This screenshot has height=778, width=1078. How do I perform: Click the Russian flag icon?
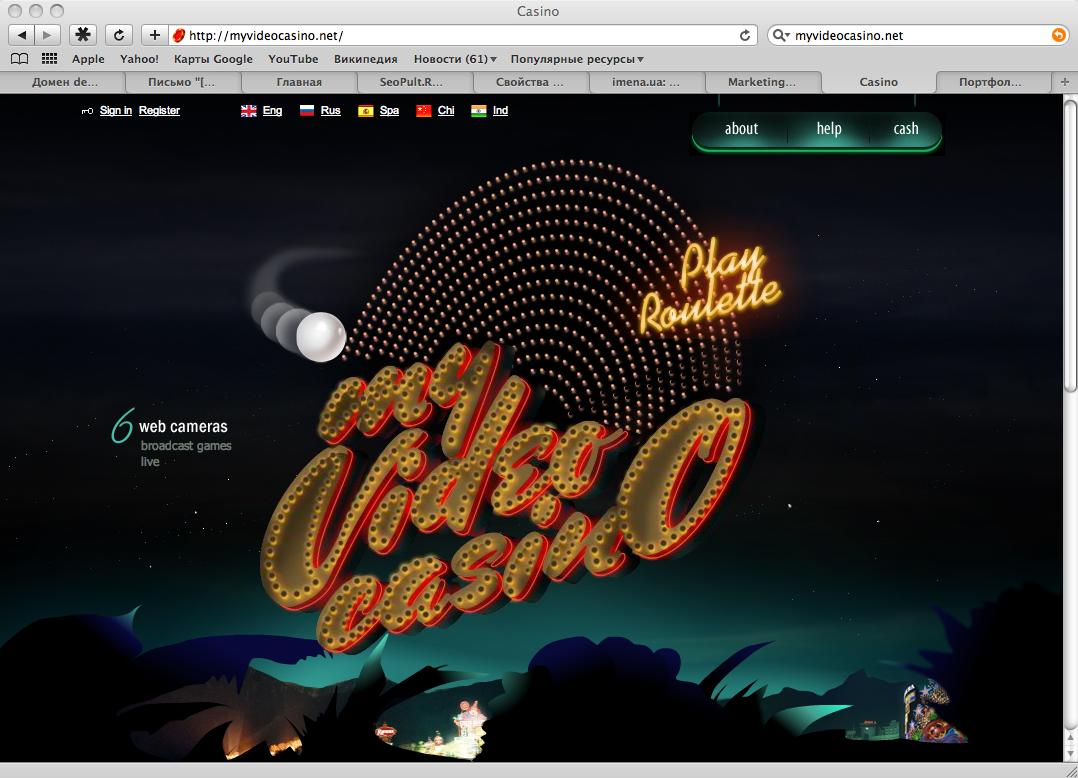[307, 111]
